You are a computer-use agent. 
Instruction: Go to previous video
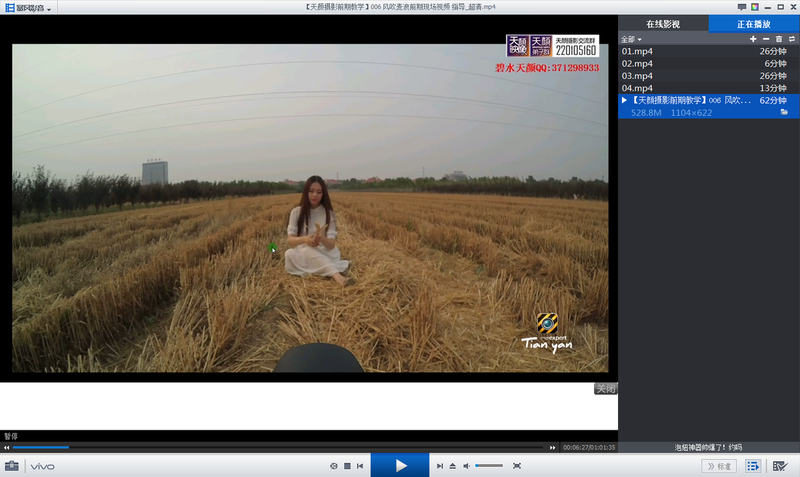click(x=360, y=466)
